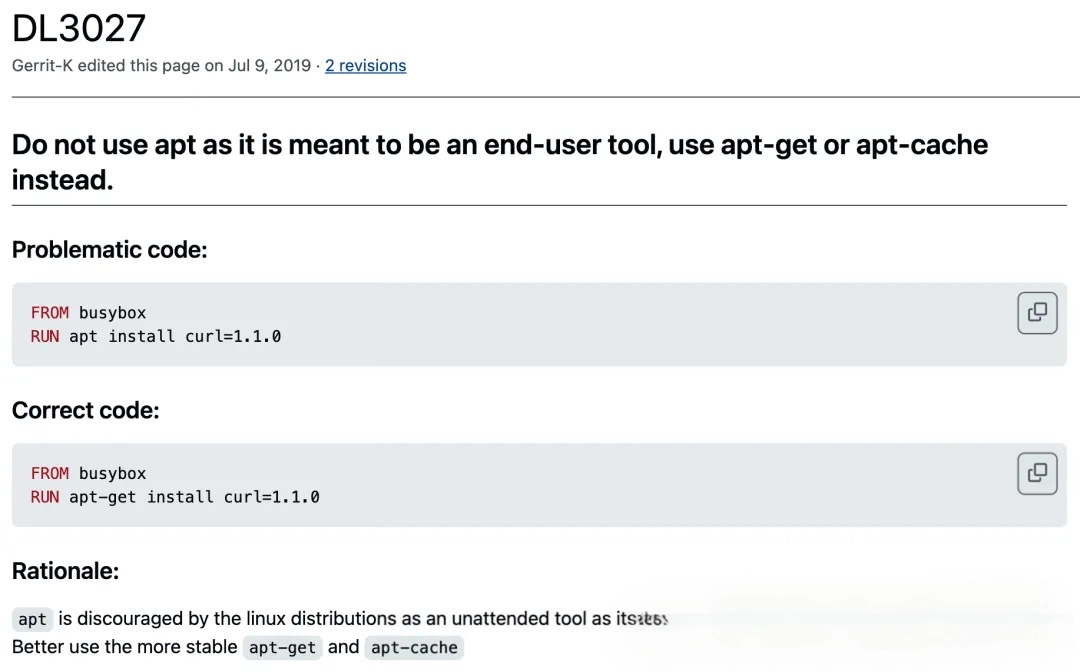Click the 'Better use the more stable' text
This screenshot has width=1080, height=672.
coord(124,646)
